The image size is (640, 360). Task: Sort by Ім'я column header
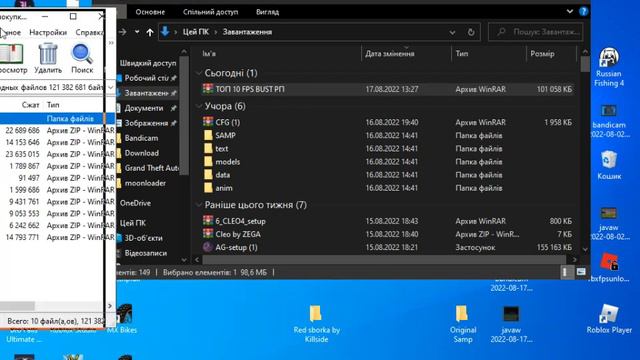209,53
